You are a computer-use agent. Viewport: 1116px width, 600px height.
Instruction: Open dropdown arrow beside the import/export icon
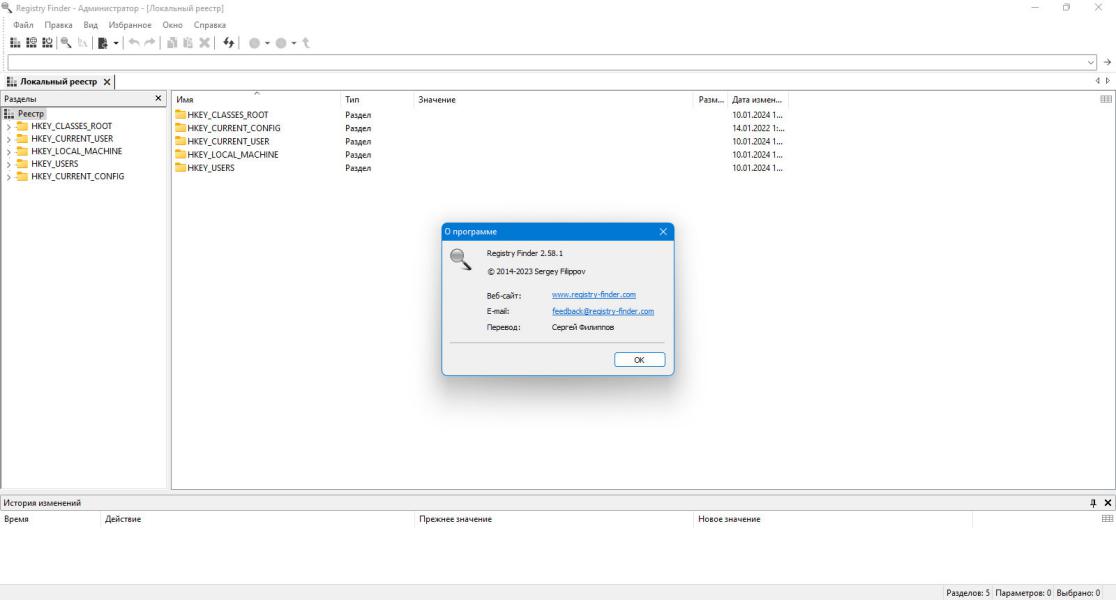pyautogui.click(x=115, y=43)
